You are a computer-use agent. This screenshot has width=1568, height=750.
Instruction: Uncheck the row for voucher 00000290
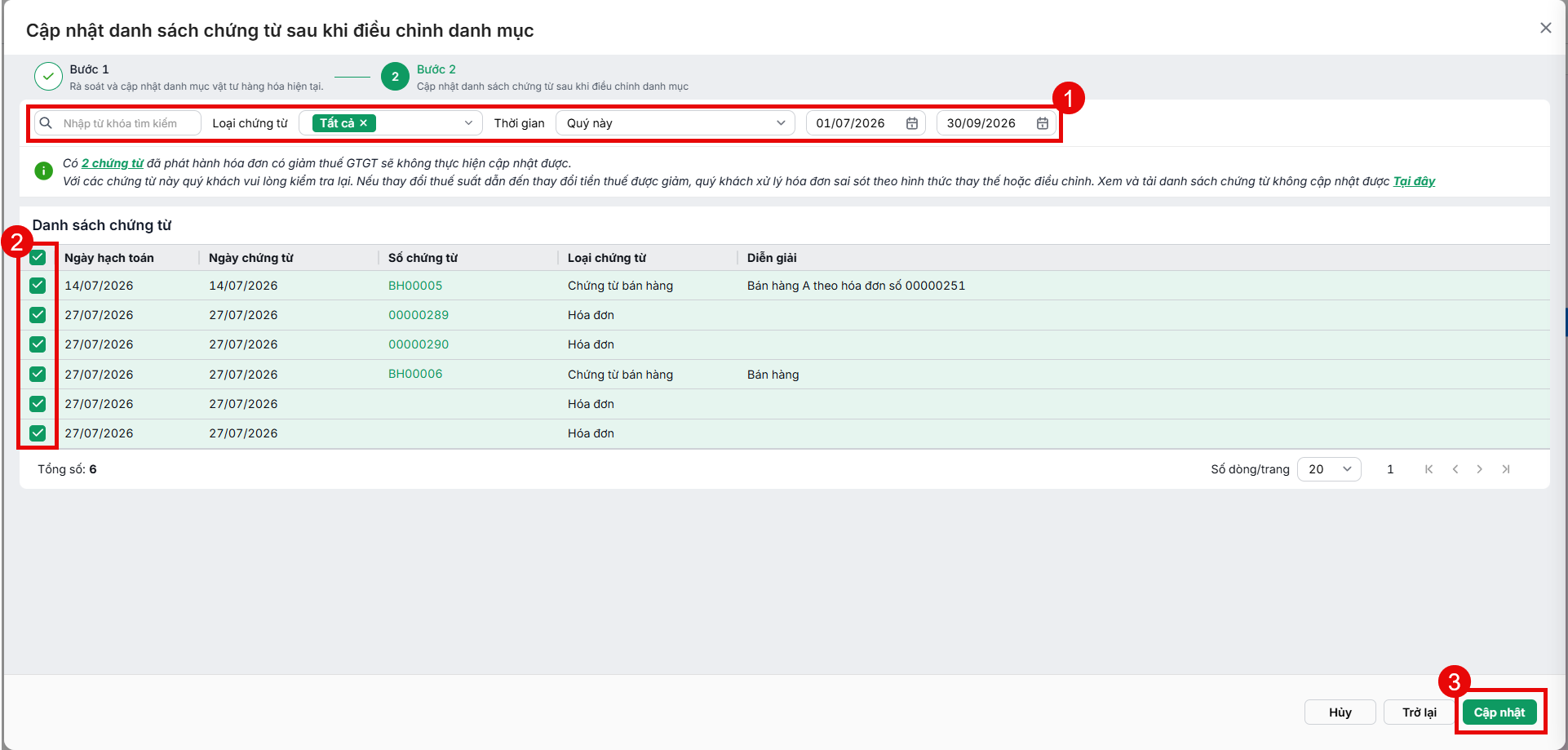pos(38,344)
